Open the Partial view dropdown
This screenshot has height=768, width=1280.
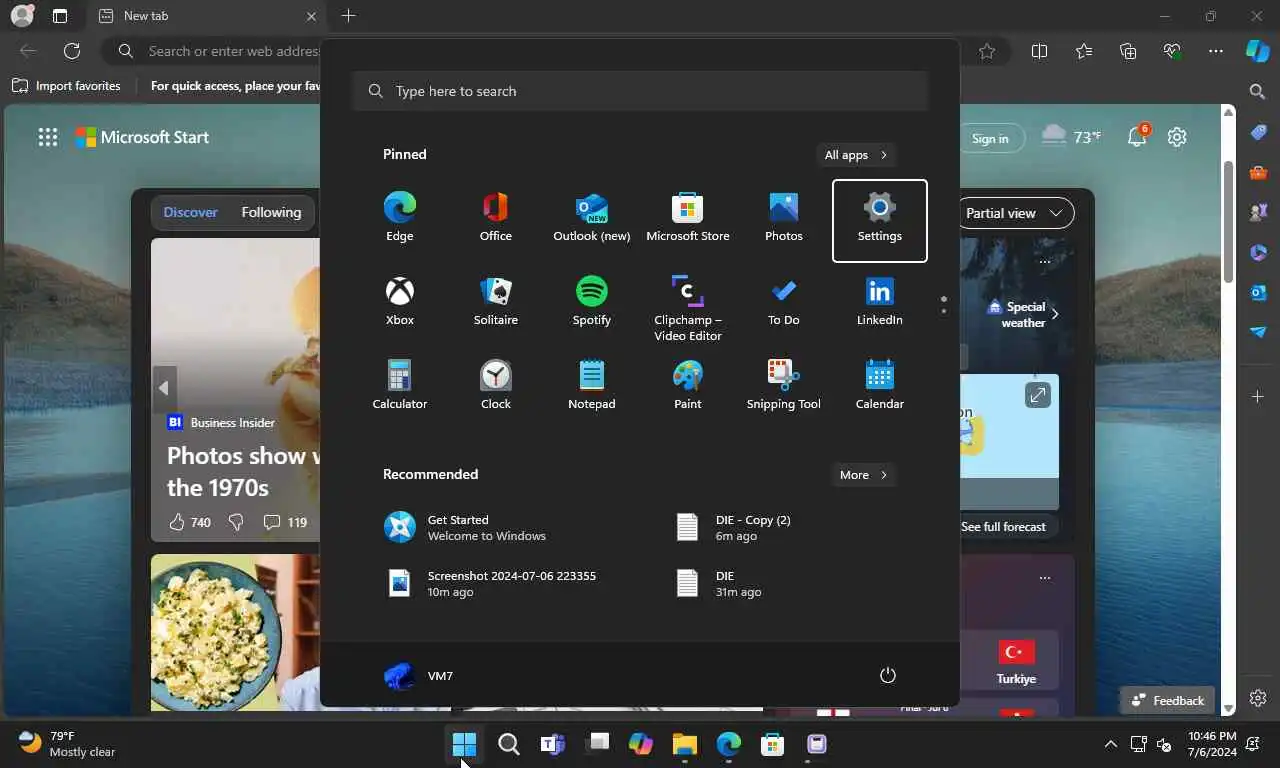point(1014,213)
